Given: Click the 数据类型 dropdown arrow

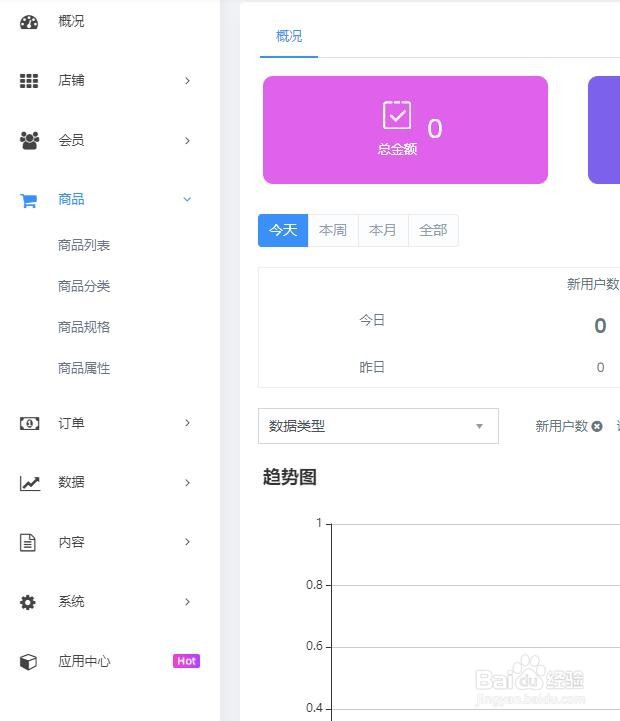Looking at the screenshot, I should click(x=479, y=426).
